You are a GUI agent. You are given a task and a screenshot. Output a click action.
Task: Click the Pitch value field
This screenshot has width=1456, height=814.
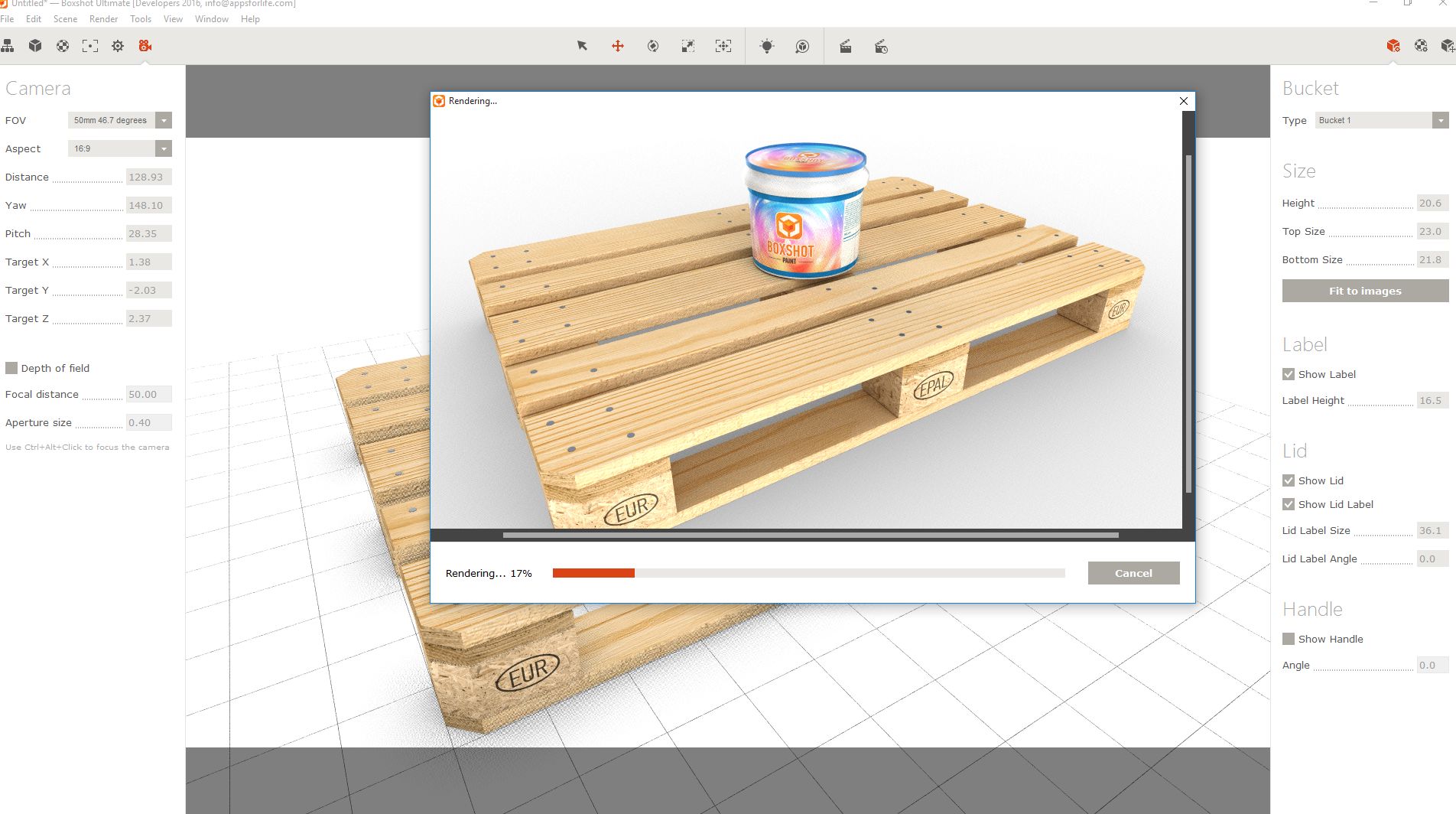pyautogui.click(x=148, y=233)
